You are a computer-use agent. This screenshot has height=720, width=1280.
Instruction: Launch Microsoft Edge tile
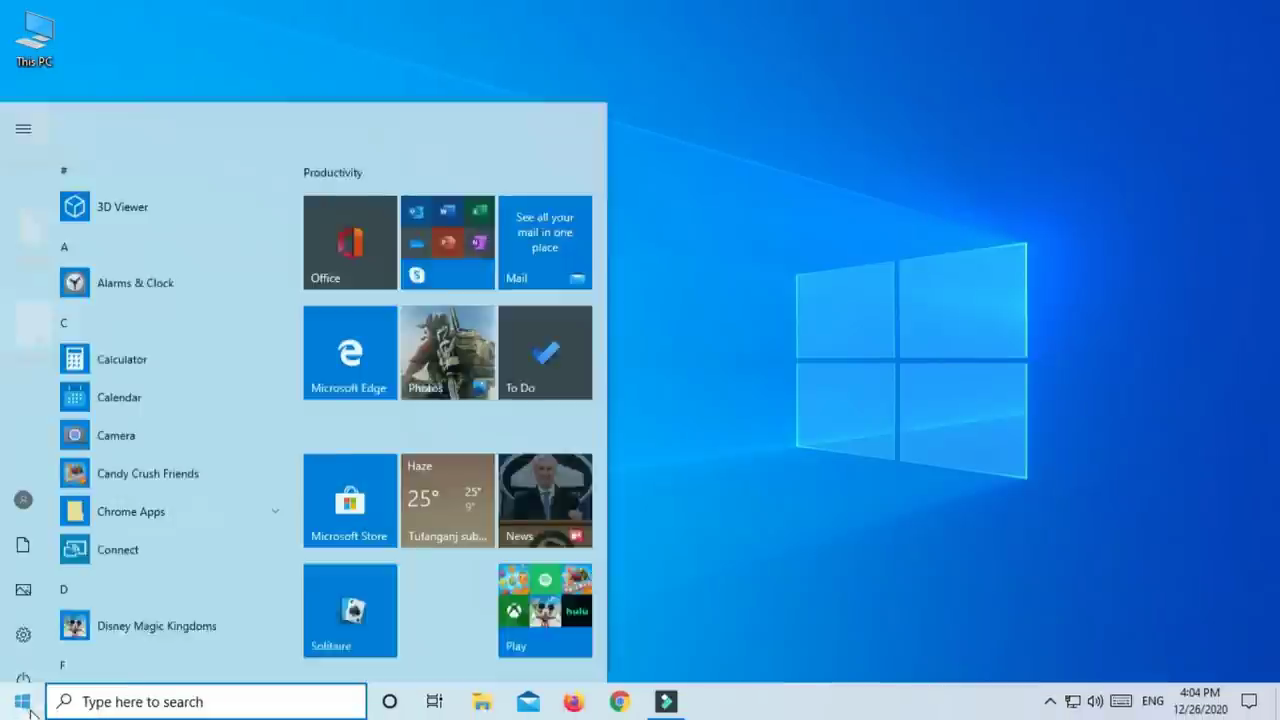click(x=350, y=352)
